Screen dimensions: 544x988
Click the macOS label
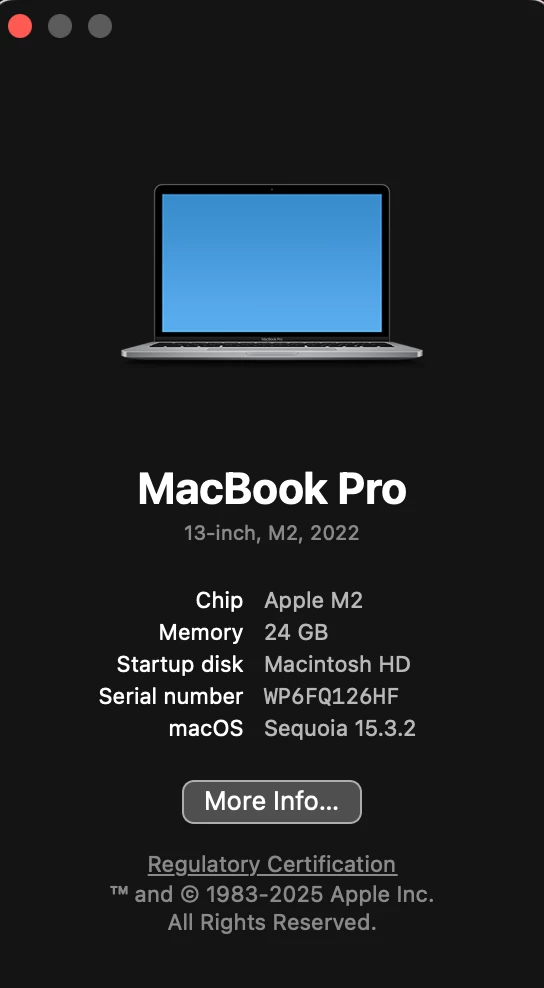coord(206,728)
